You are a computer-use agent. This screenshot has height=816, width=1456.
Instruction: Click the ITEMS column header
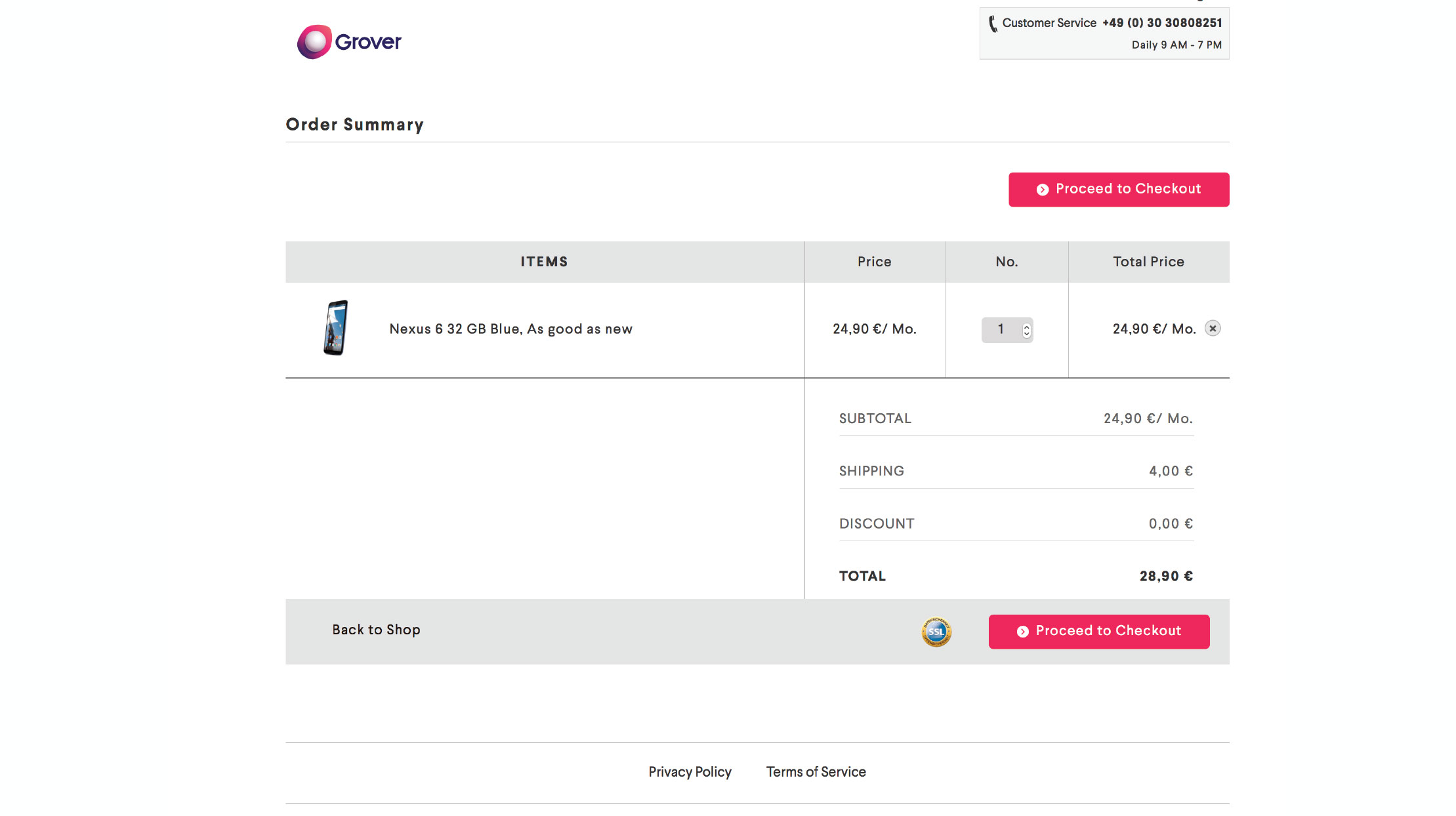point(545,262)
